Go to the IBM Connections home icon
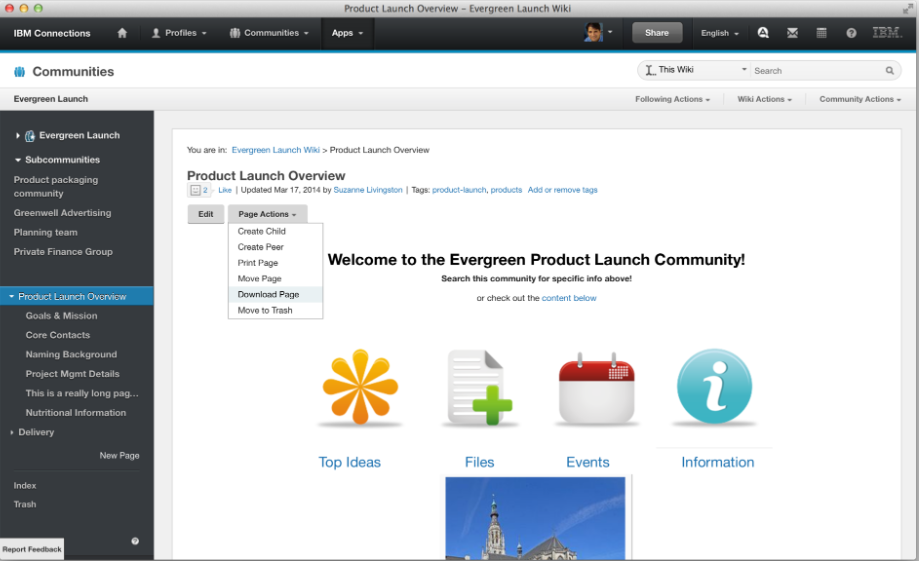919x561 pixels. coord(122,33)
